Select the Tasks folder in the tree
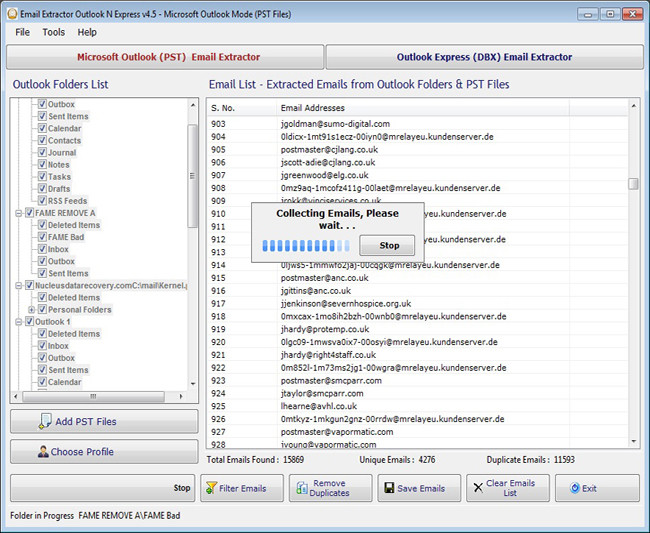 (x=59, y=177)
